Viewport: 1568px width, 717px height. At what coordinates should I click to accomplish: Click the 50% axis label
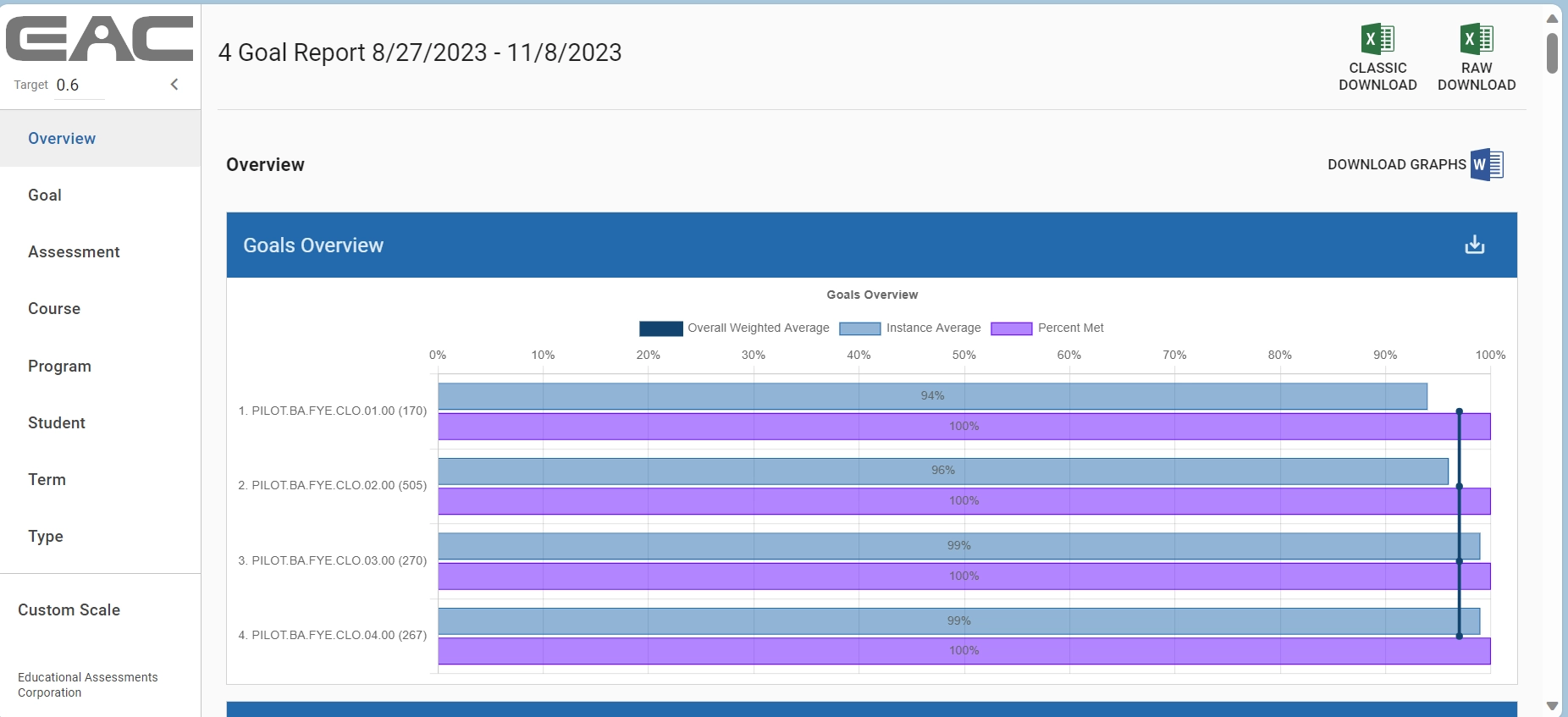click(x=963, y=355)
